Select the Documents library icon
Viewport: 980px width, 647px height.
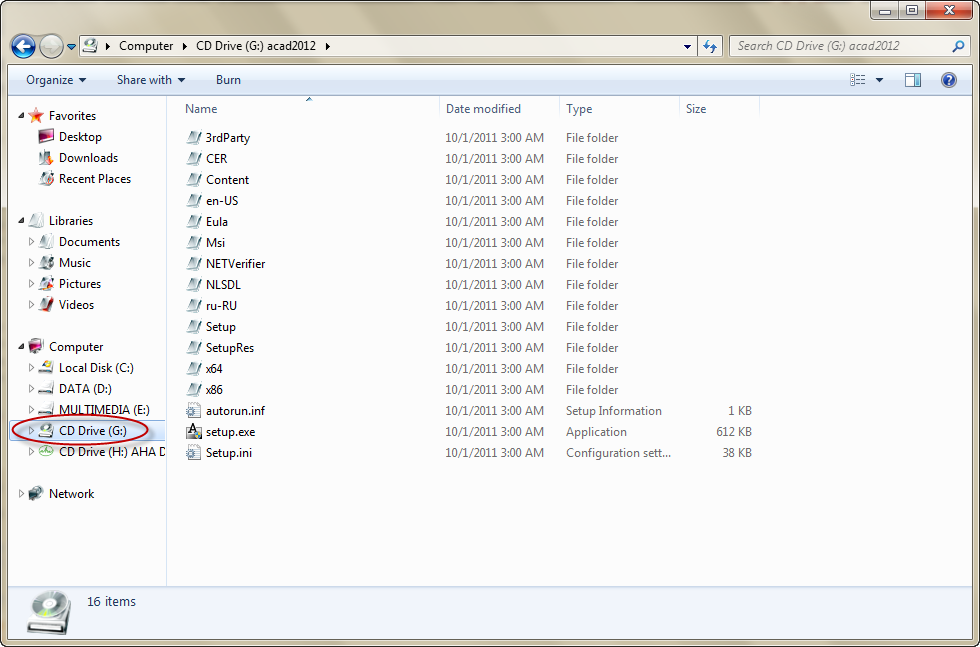point(46,242)
